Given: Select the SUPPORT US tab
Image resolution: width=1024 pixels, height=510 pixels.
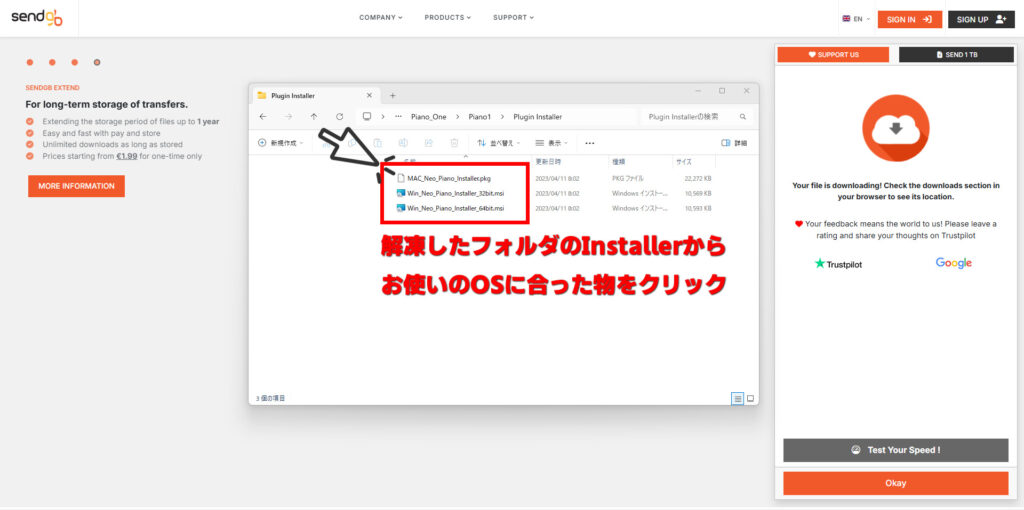Looking at the screenshot, I should pos(833,54).
